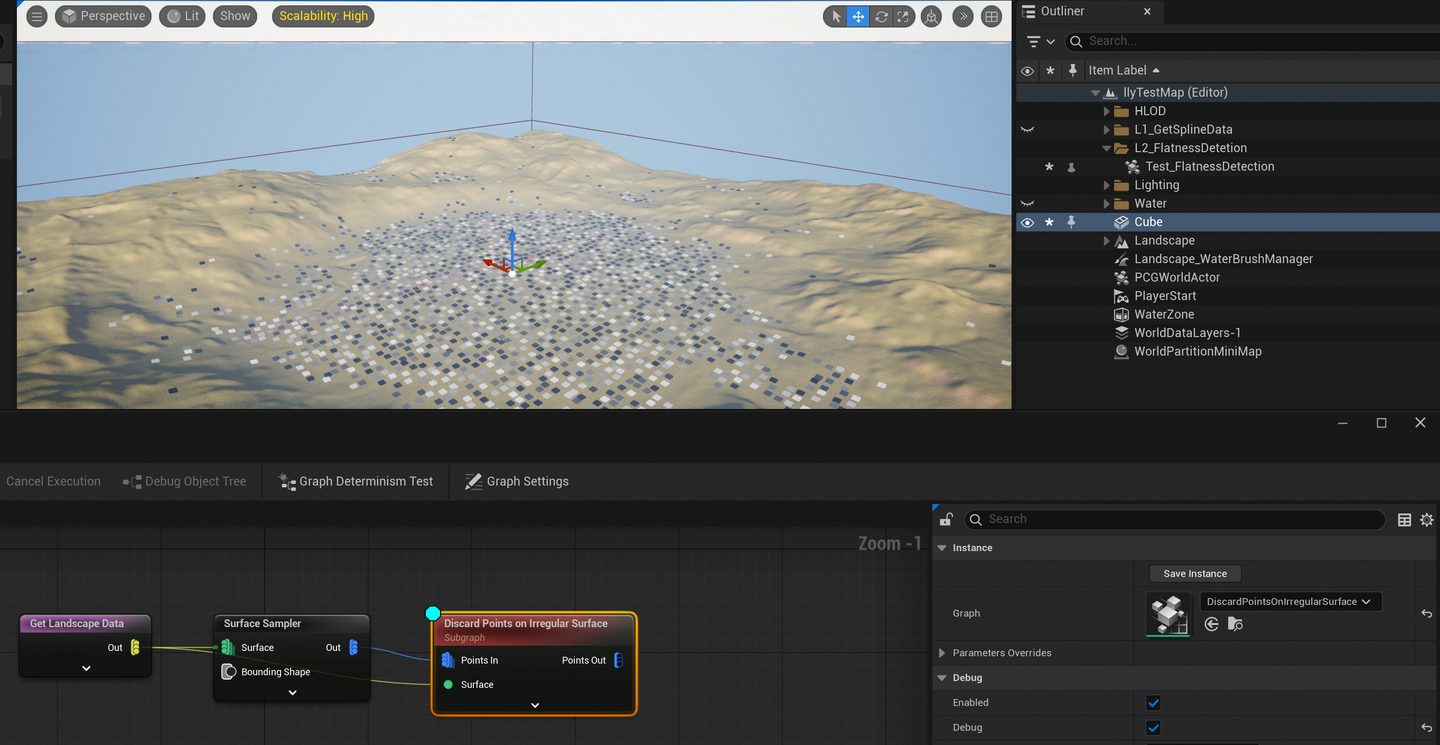Click the Save Instance button
1440x745 pixels.
[x=1194, y=573]
